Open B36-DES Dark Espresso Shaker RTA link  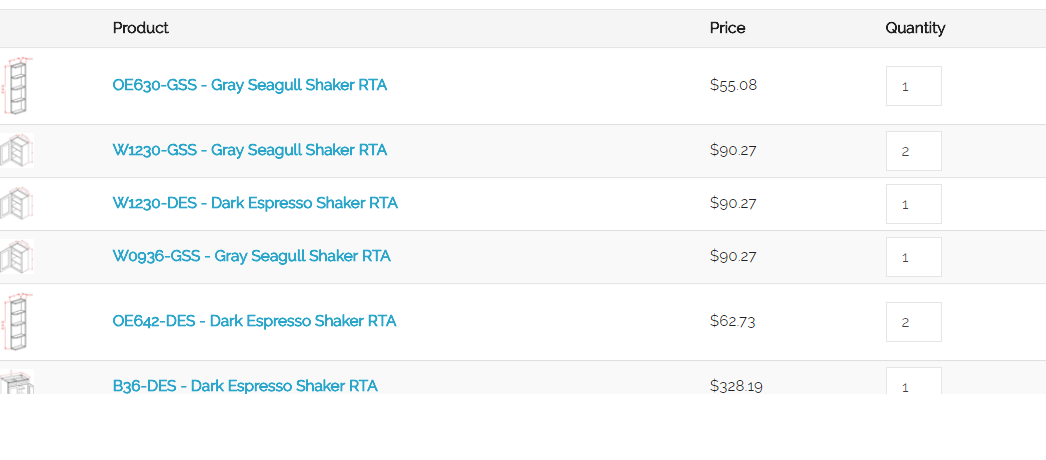245,385
